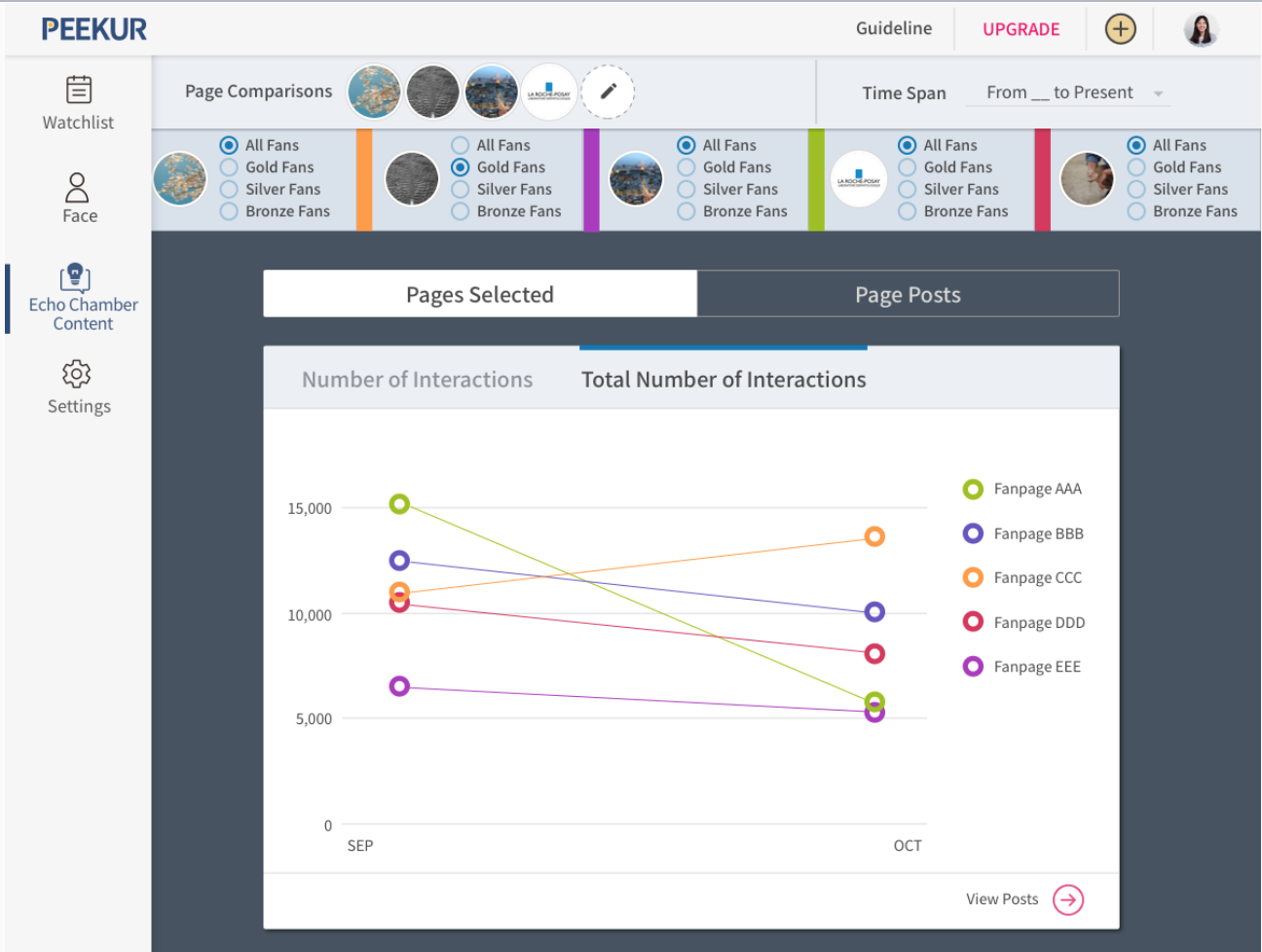
Task: Click the La Roche-Posay thumbnail in Page Comparisons
Action: [549, 92]
